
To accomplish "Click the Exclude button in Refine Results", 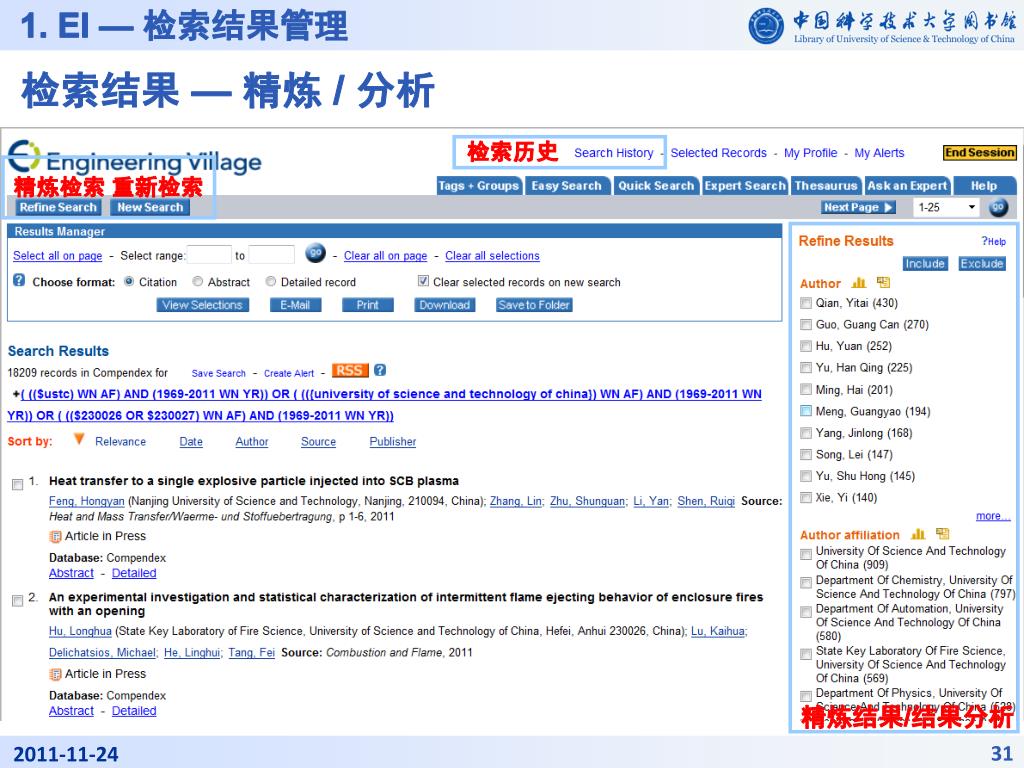I will (x=981, y=264).
